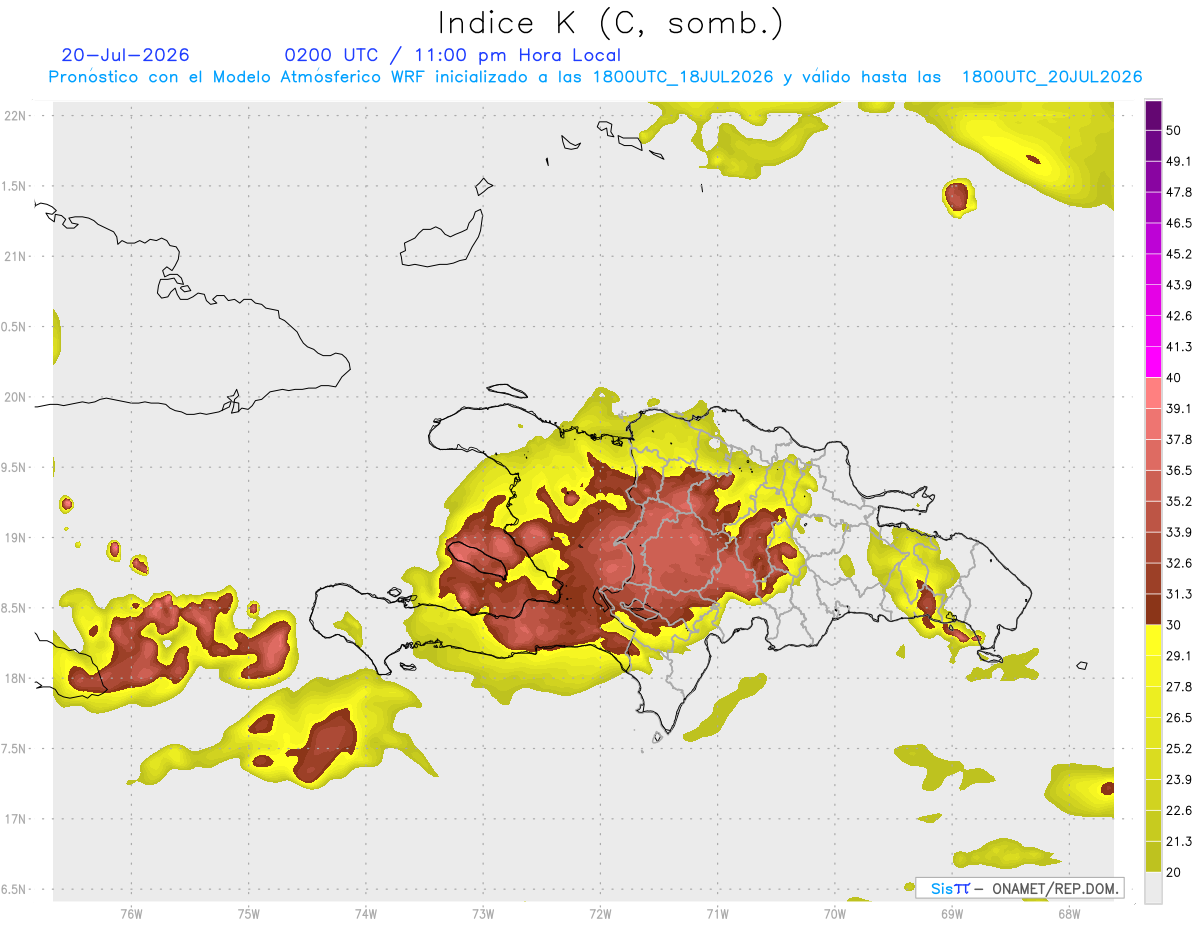Image resolution: width=1200 pixels, height=927 pixels.
Task: Click the "43.9" value on the color scale
Action: (1179, 285)
